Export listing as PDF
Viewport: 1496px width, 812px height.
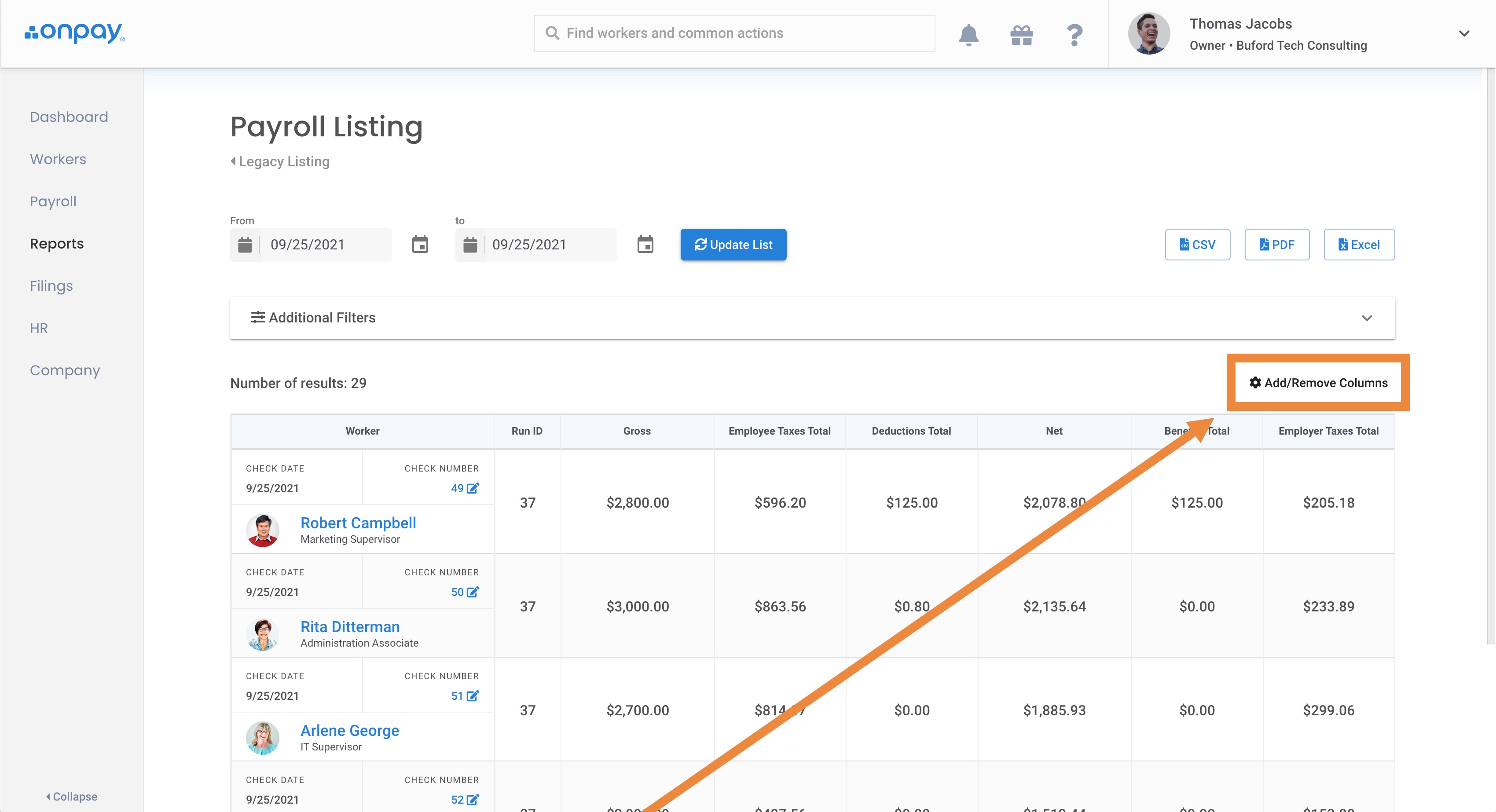click(1277, 245)
